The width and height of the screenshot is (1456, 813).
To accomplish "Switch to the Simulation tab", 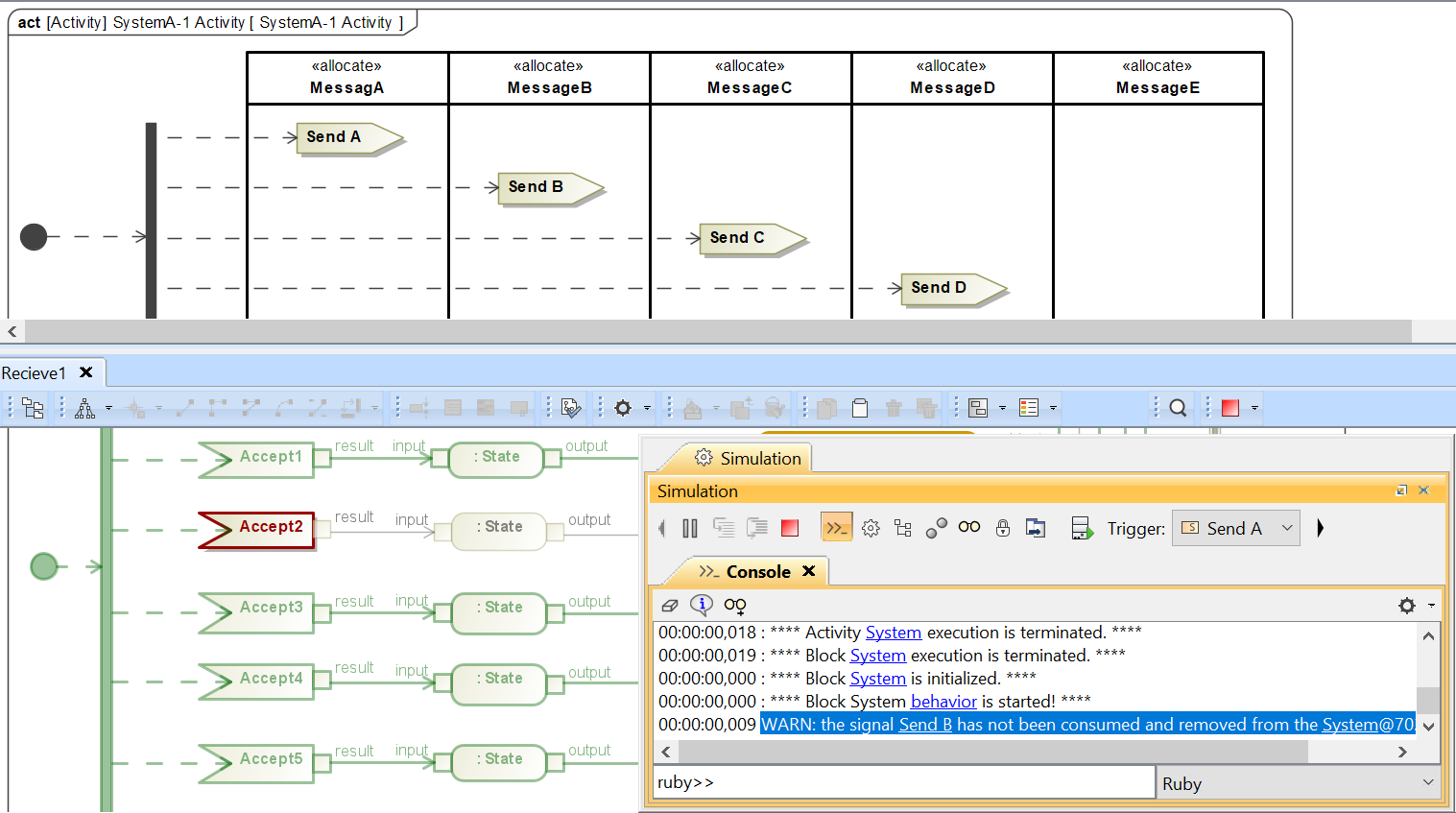I will click(759, 459).
